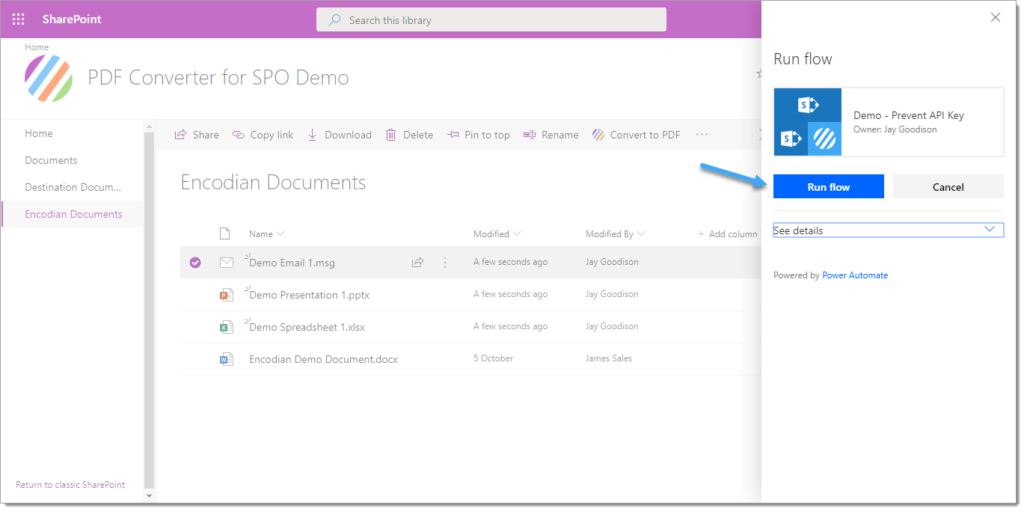Open file Demo Email 1.msg
Viewport: 1024px width, 511px height.
pos(292,263)
